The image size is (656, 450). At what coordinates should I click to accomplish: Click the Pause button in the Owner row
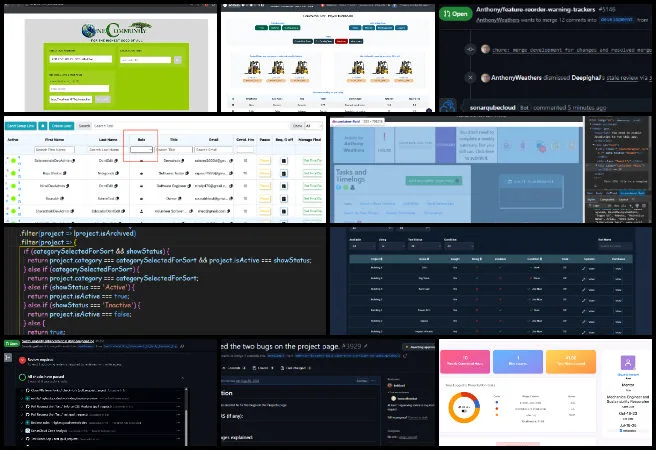click(264, 199)
